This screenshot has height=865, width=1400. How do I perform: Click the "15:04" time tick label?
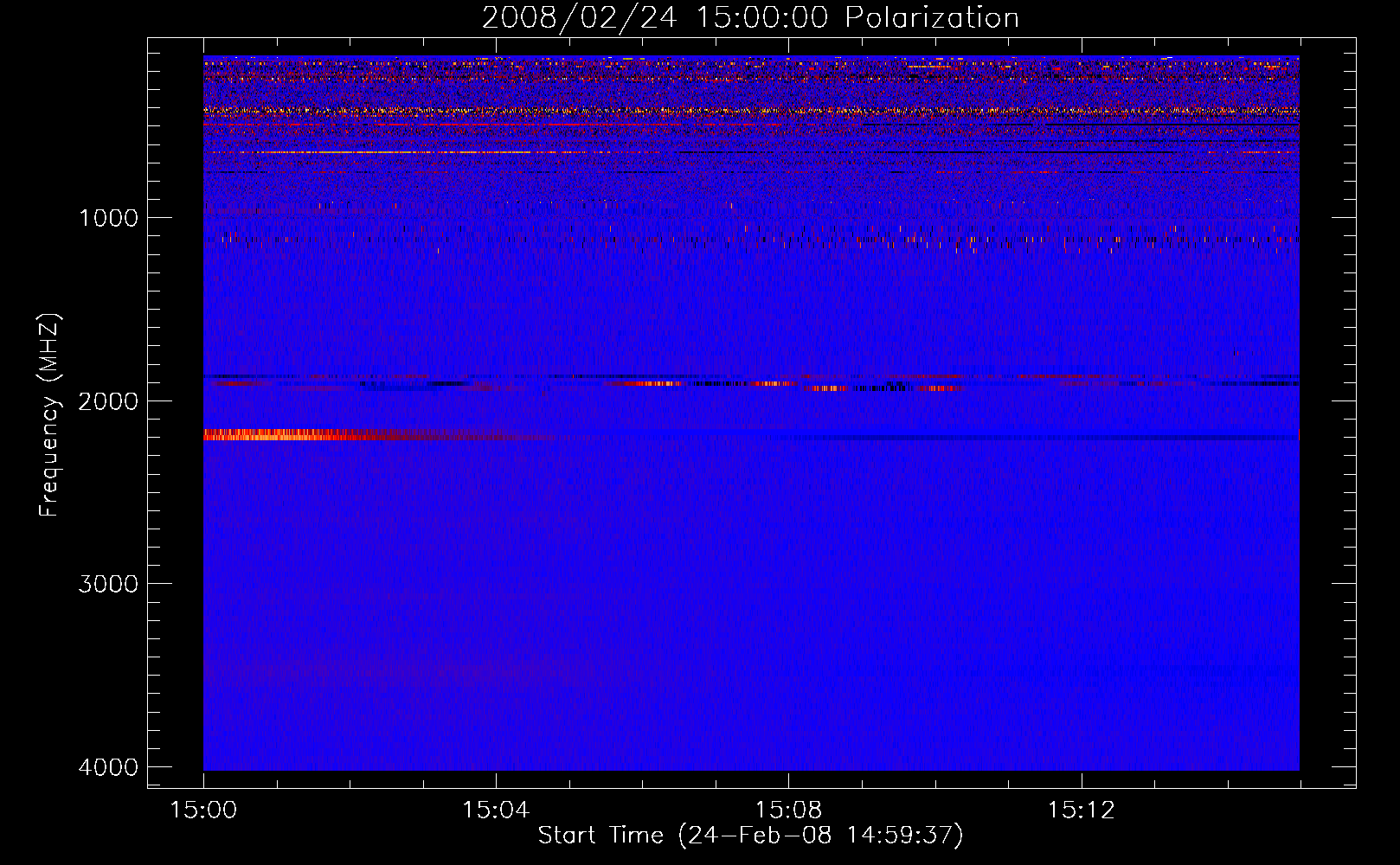coord(496,811)
